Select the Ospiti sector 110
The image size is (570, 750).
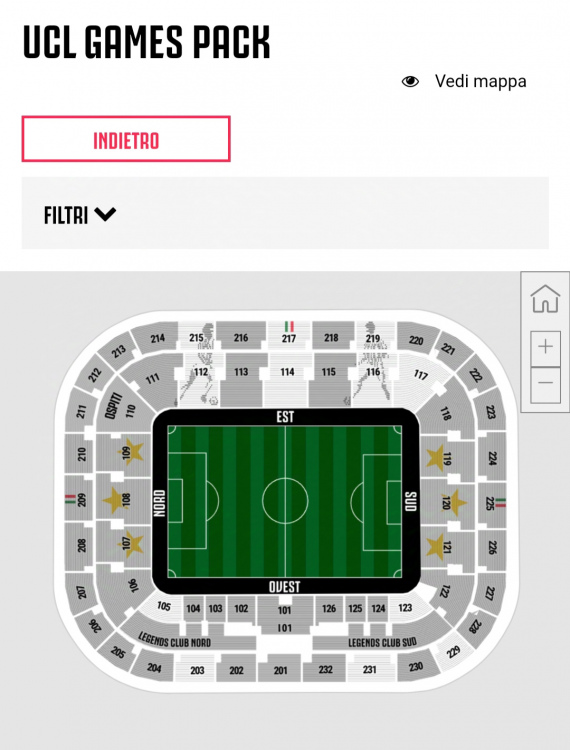[x=124, y=407]
